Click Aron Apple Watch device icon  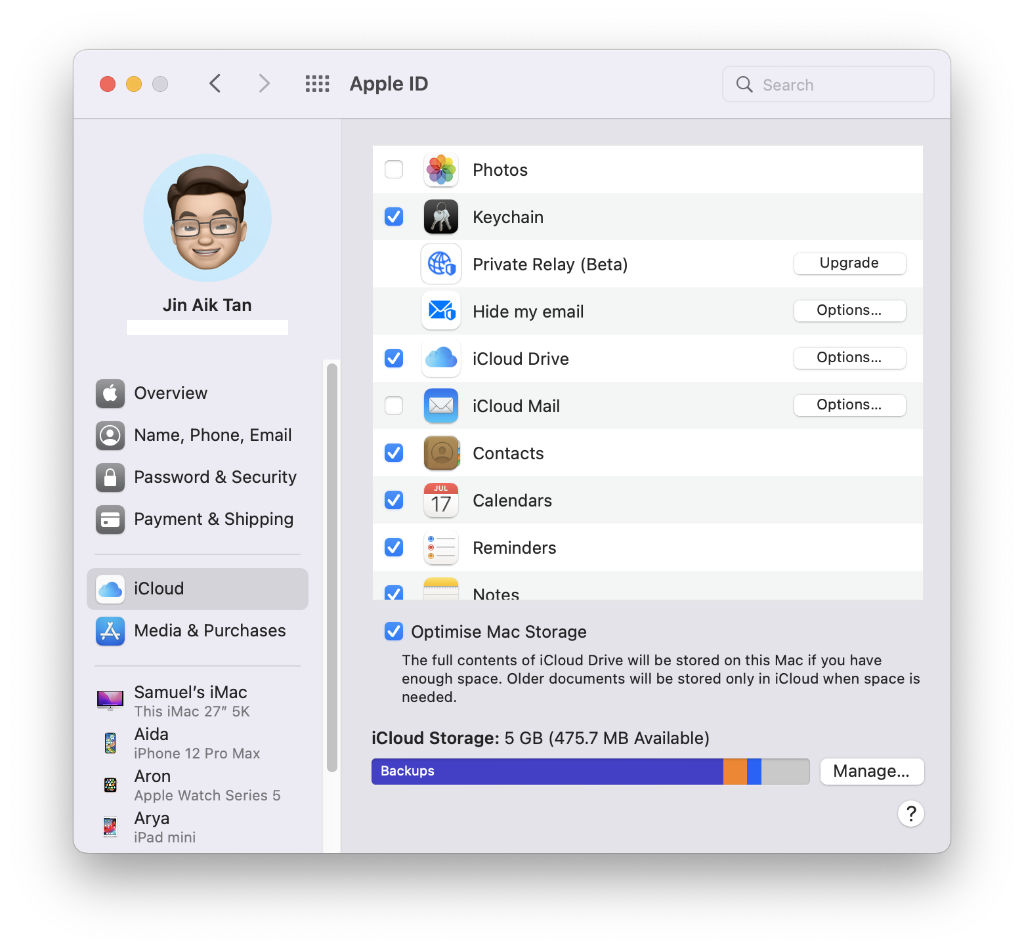click(110, 784)
